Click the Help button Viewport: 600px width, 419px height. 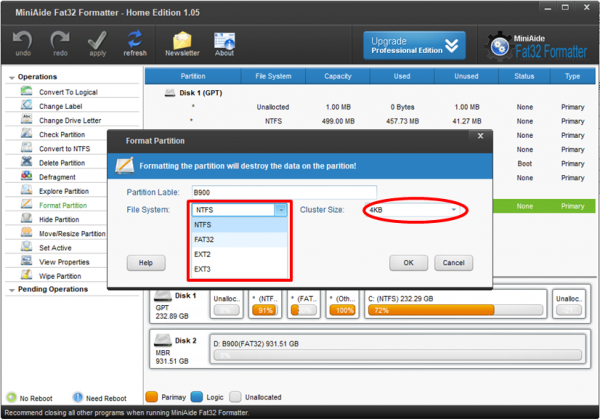pyautogui.click(x=146, y=262)
